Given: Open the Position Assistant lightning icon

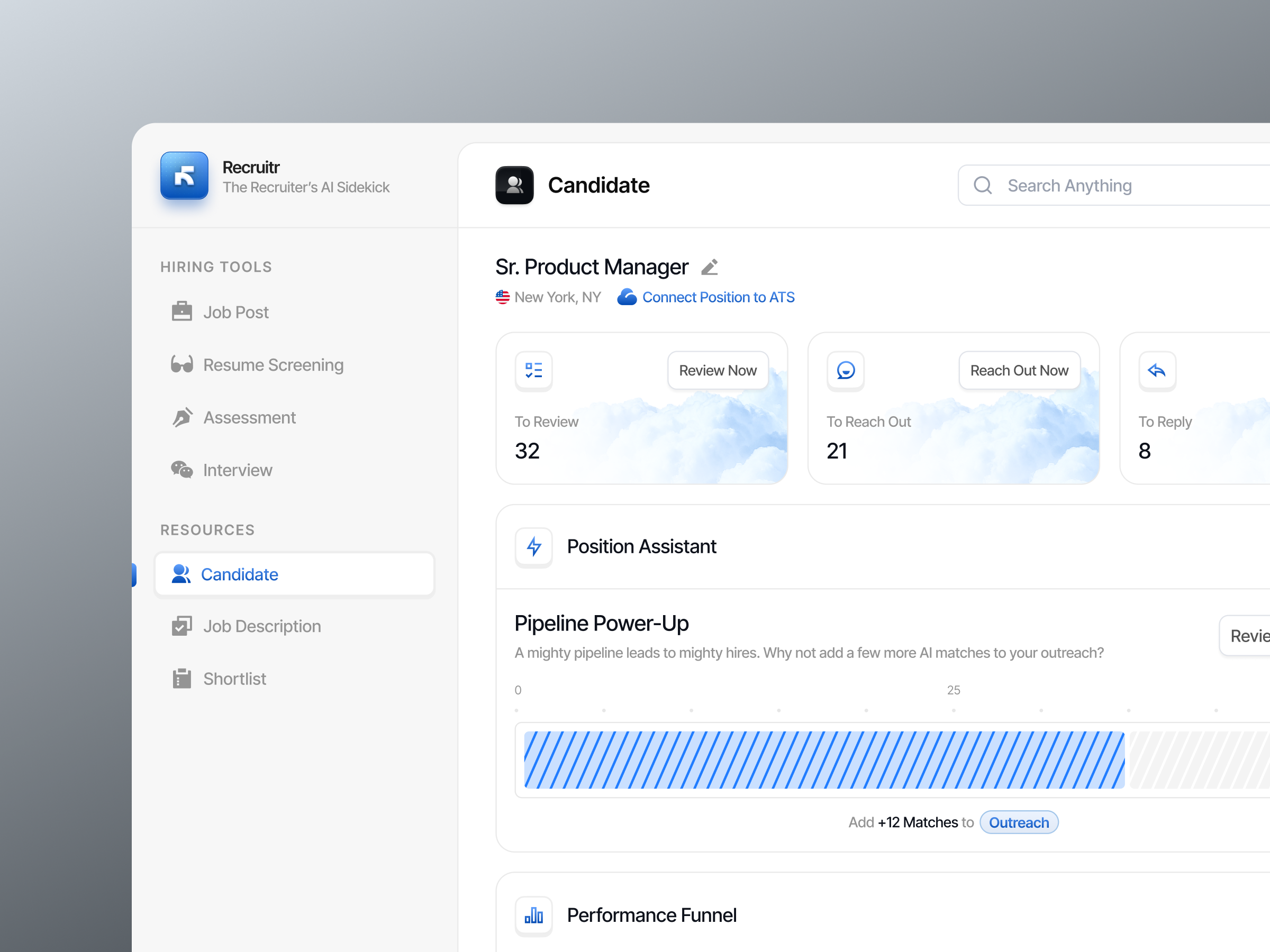Looking at the screenshot, I should (533, 546).
